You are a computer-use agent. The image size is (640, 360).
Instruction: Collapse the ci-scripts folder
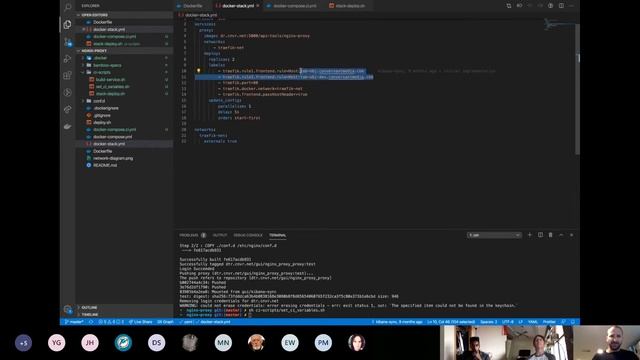pos(124,72)
